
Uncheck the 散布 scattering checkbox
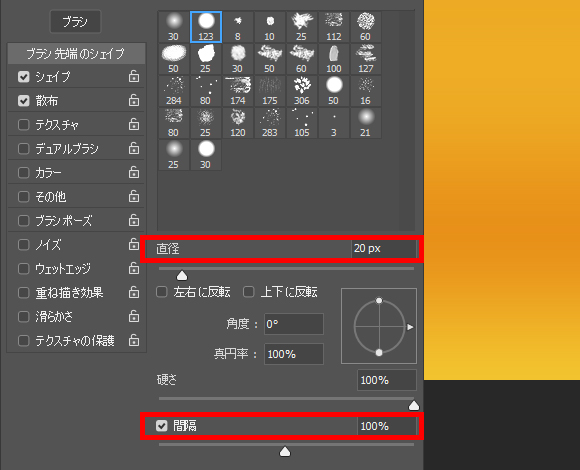pyautogui.click(x=24, y=101)
